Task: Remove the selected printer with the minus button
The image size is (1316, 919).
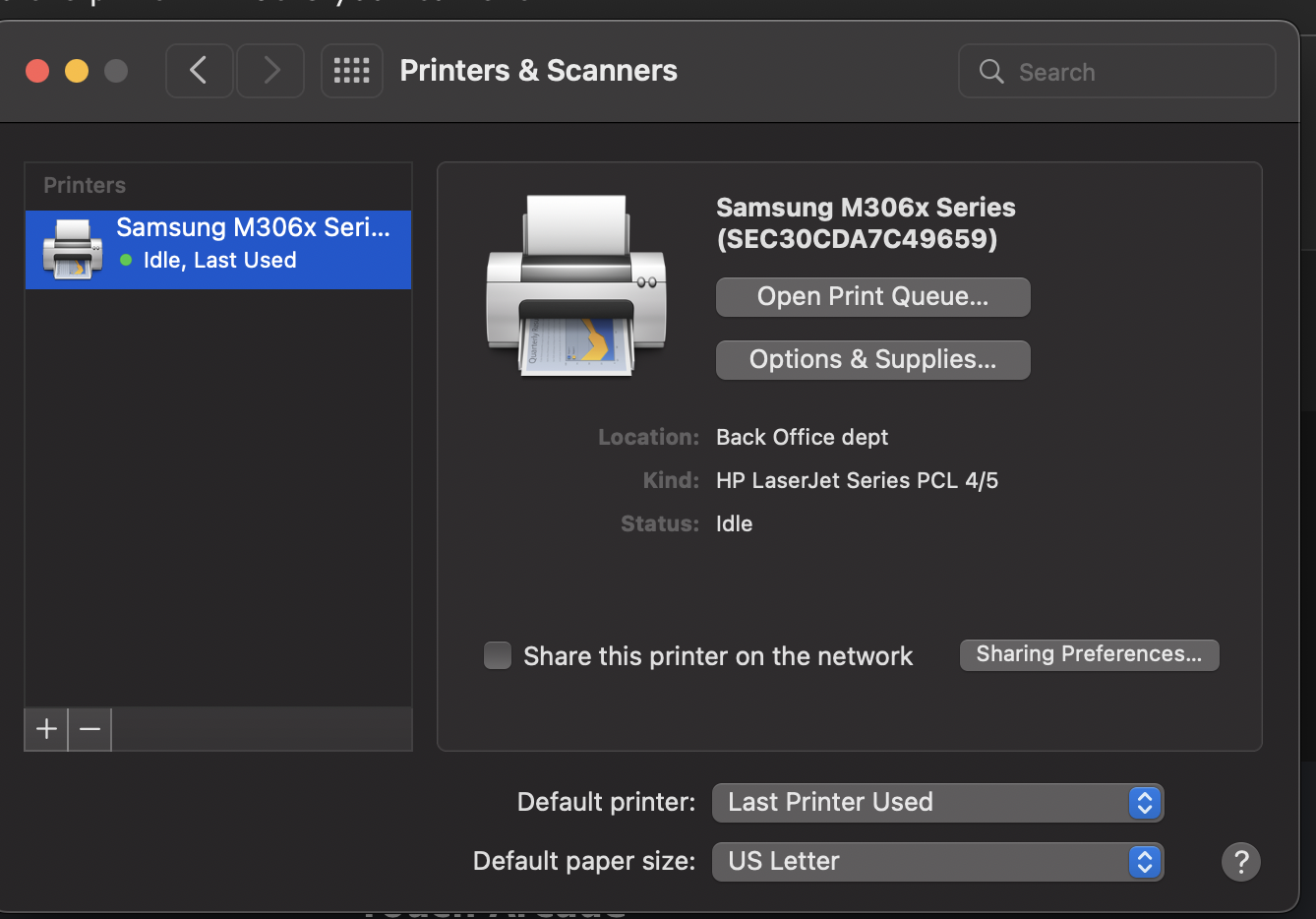Action: tap(90, 729)
